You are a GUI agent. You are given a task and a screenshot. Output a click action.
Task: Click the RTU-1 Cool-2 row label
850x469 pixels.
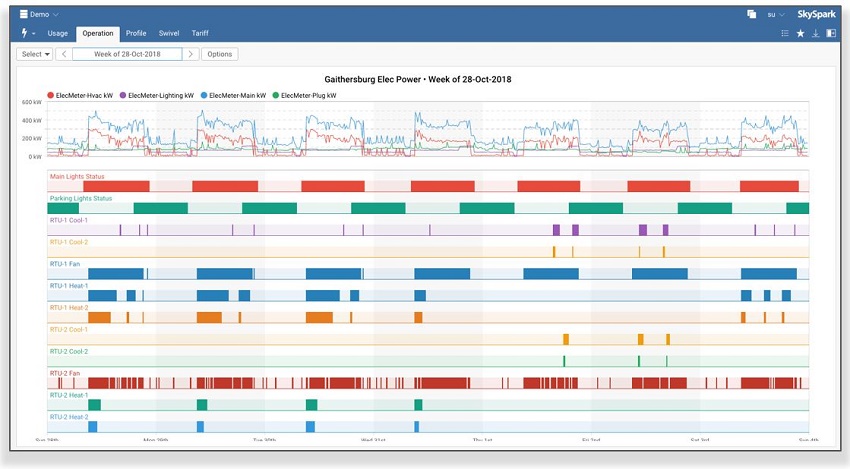pos(68,242)
